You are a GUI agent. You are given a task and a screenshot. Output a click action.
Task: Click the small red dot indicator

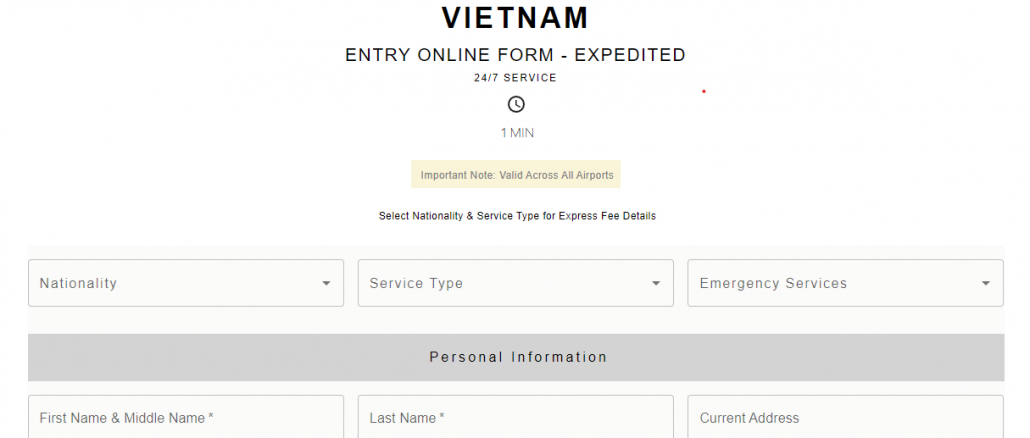704,91
